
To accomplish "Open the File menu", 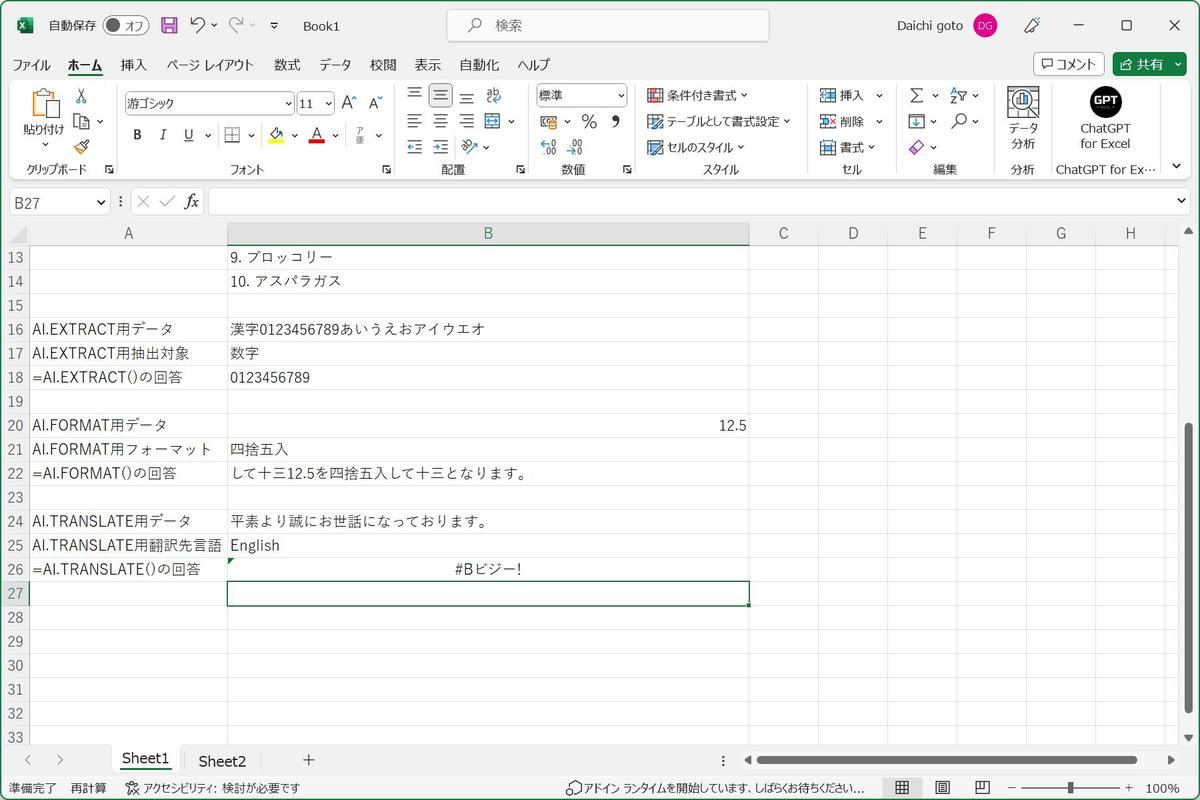I will pyautogui.click(x=31, y=64).
